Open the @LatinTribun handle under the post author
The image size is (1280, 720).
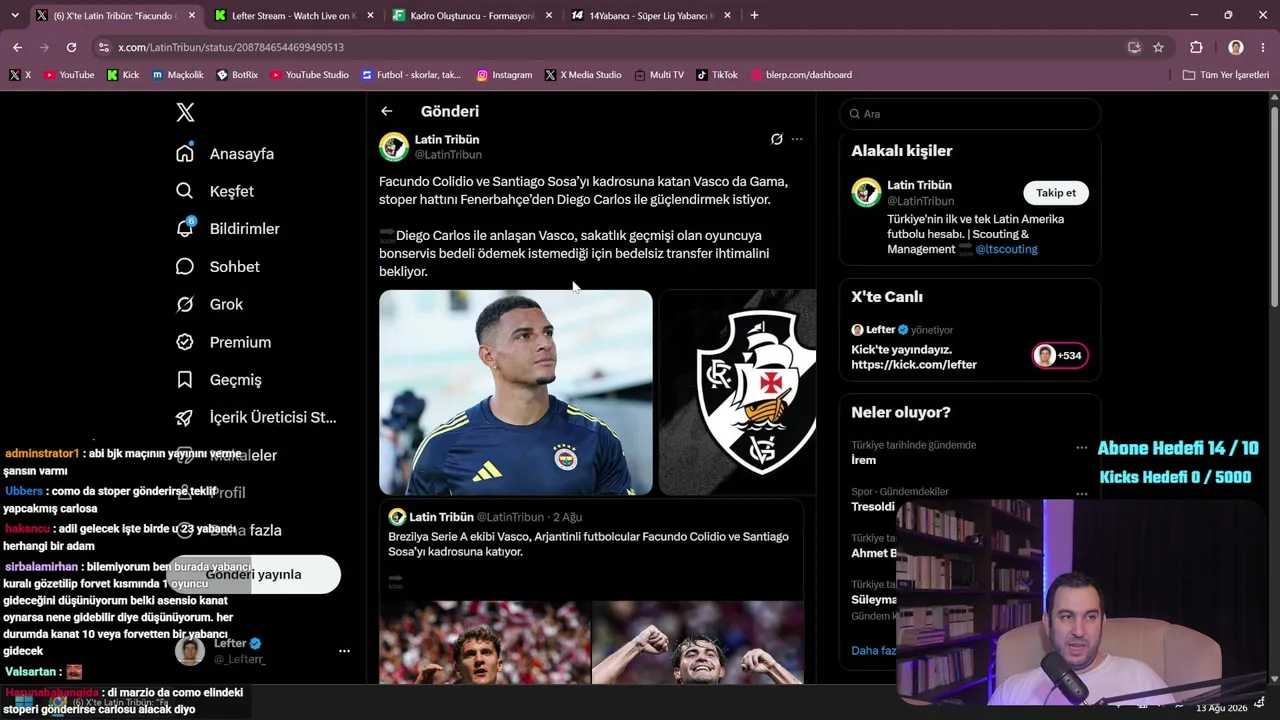[x=448, y=155]
